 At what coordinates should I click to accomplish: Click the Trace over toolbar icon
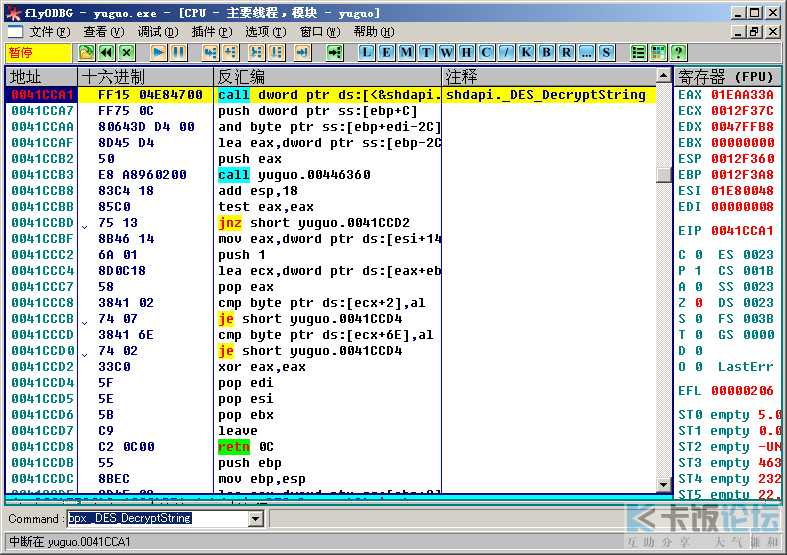pos(277,52)
